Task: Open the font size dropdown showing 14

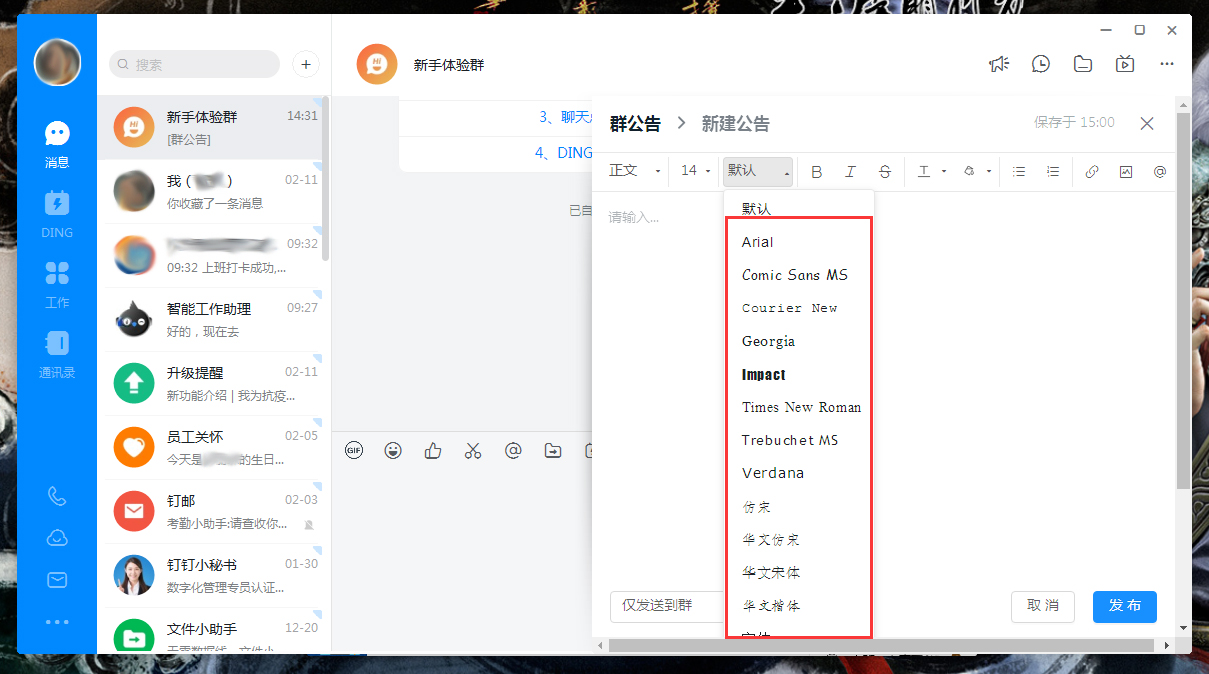Action: pos(693,171)
